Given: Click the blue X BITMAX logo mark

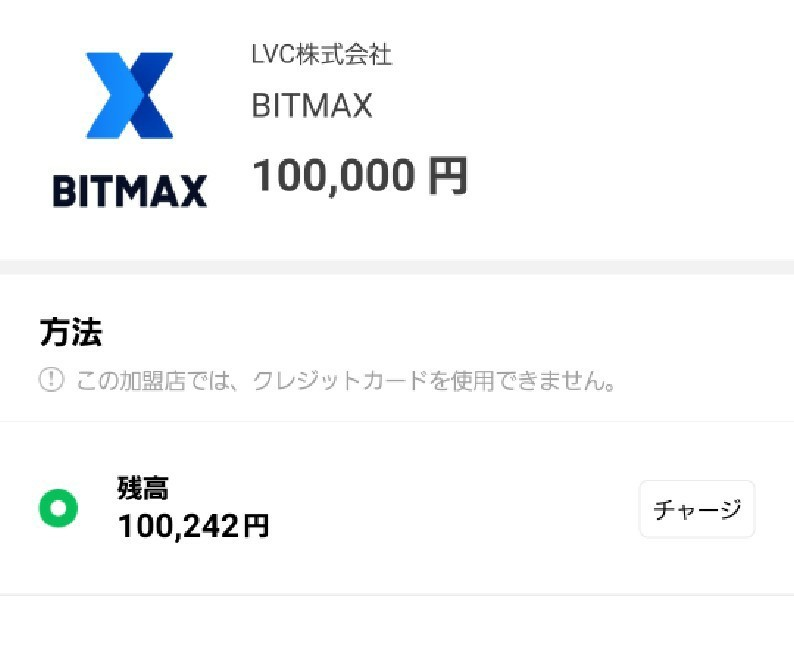Looking at the screenshot, I should click(130, 95).
